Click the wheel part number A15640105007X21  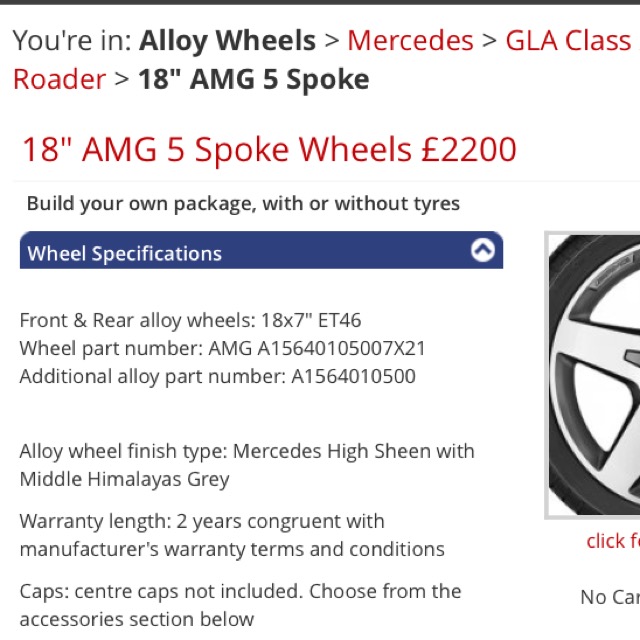pos(317,349)
